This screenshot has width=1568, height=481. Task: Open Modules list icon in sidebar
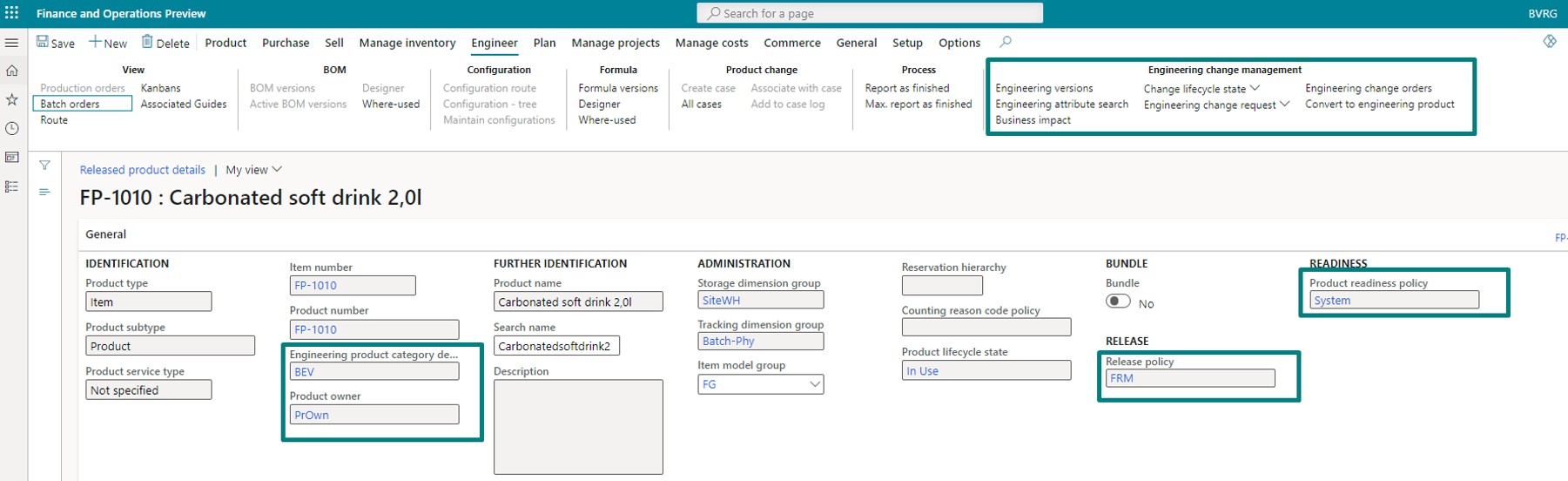(12, 186)
